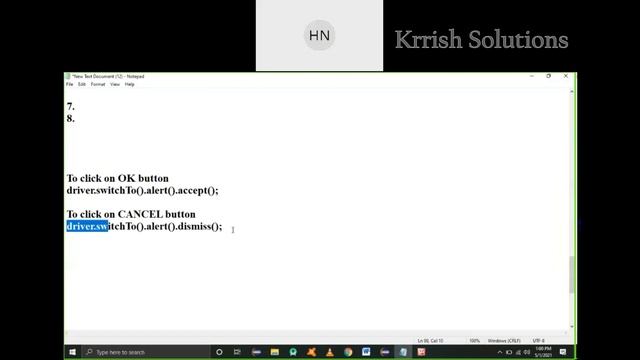Click the text 'To click on CANCEL button'
Screen dimensions: 640x360
(x=131, y=214)
